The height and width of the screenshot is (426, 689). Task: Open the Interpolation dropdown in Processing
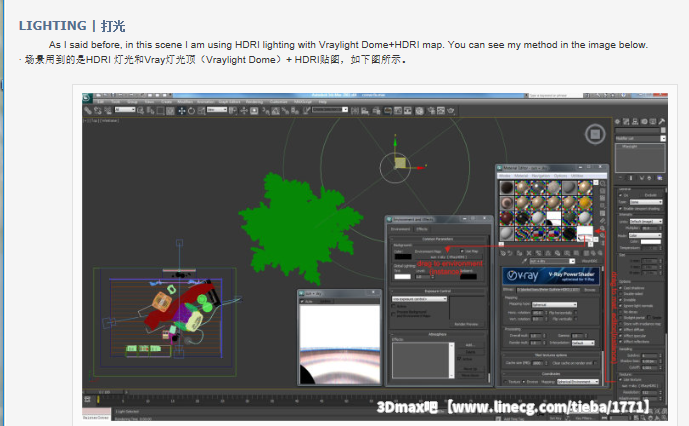(x=583, y=342)
